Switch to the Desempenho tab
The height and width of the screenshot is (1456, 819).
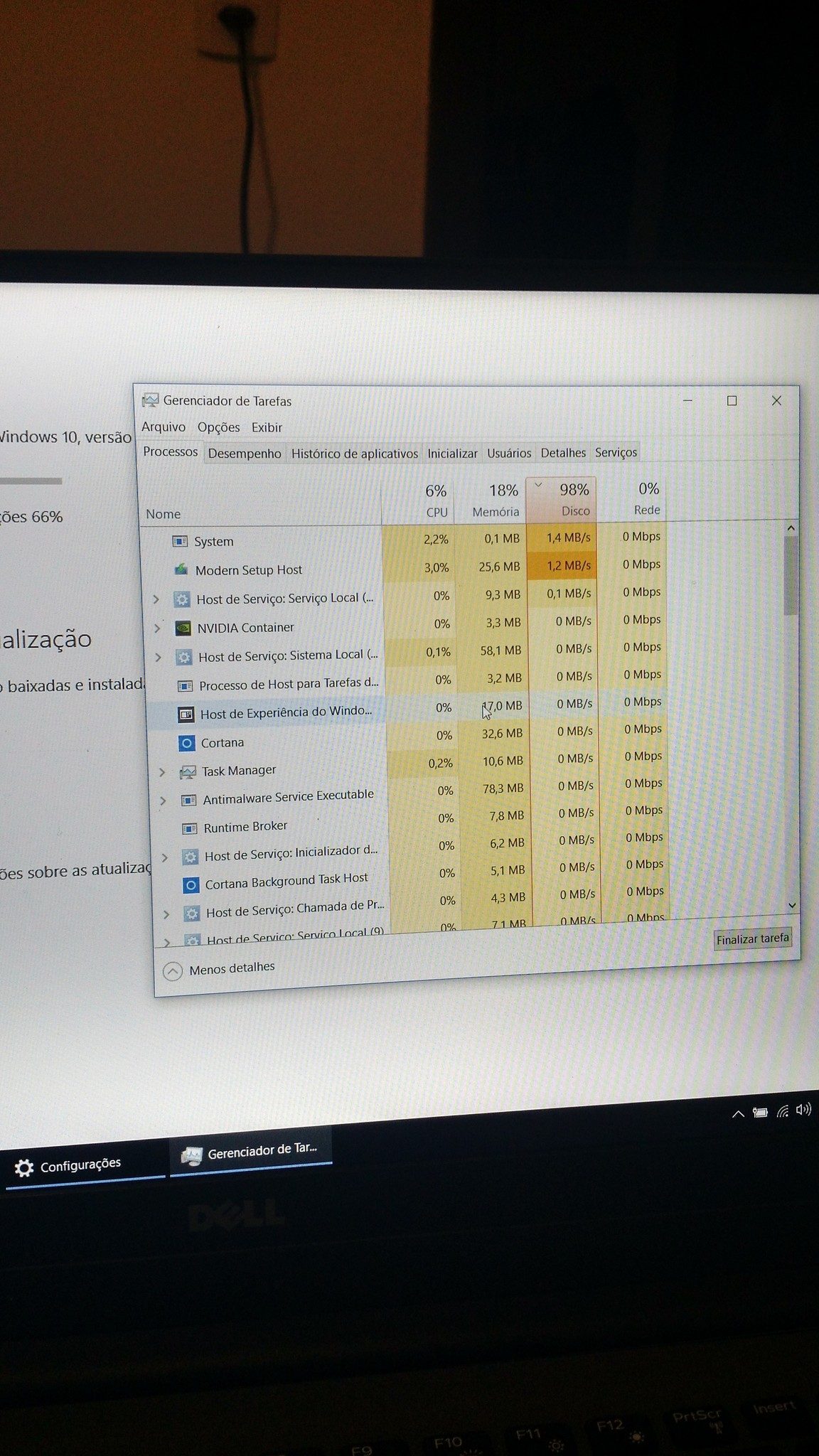pyautogui.click(x=245, y=454)
